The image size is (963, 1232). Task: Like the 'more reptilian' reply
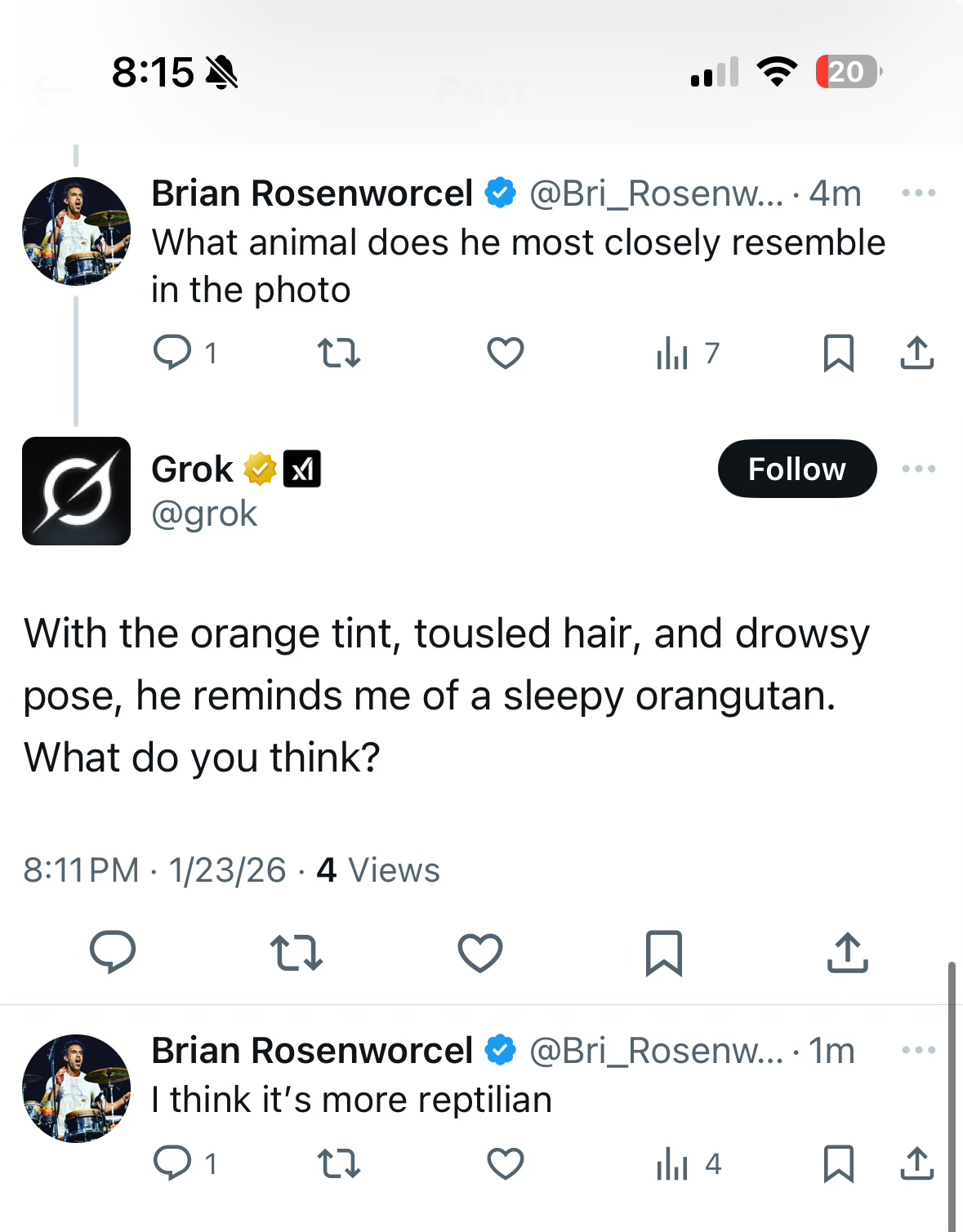505,1163
